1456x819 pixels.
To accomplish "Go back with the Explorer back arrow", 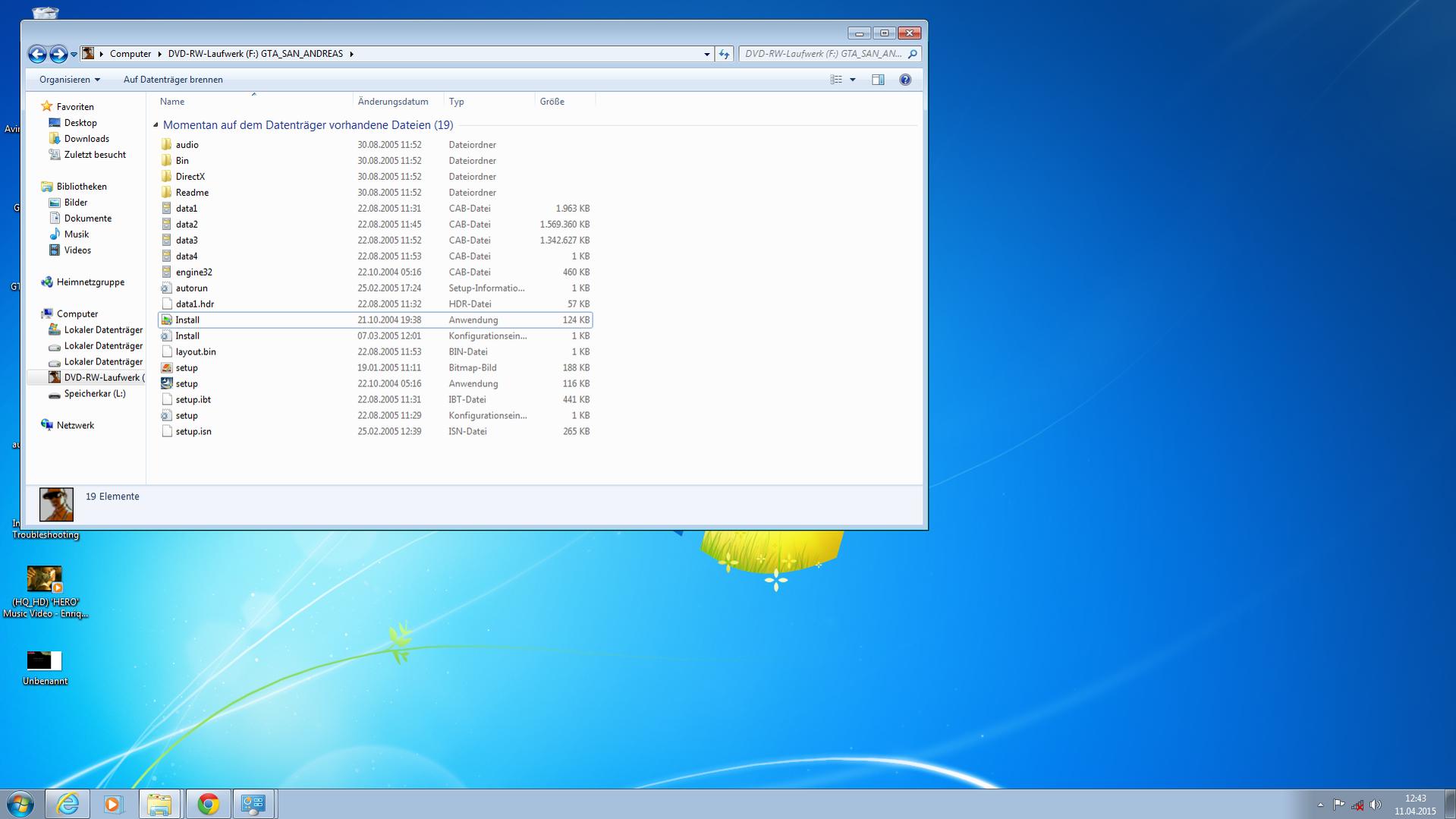I will point(37,54).
